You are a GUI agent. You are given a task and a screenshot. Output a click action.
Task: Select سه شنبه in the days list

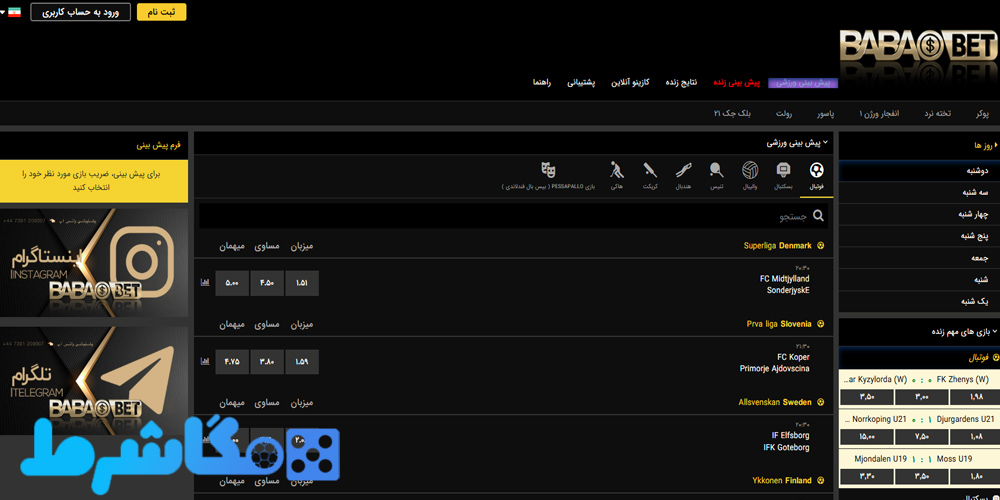pos(919,193)
